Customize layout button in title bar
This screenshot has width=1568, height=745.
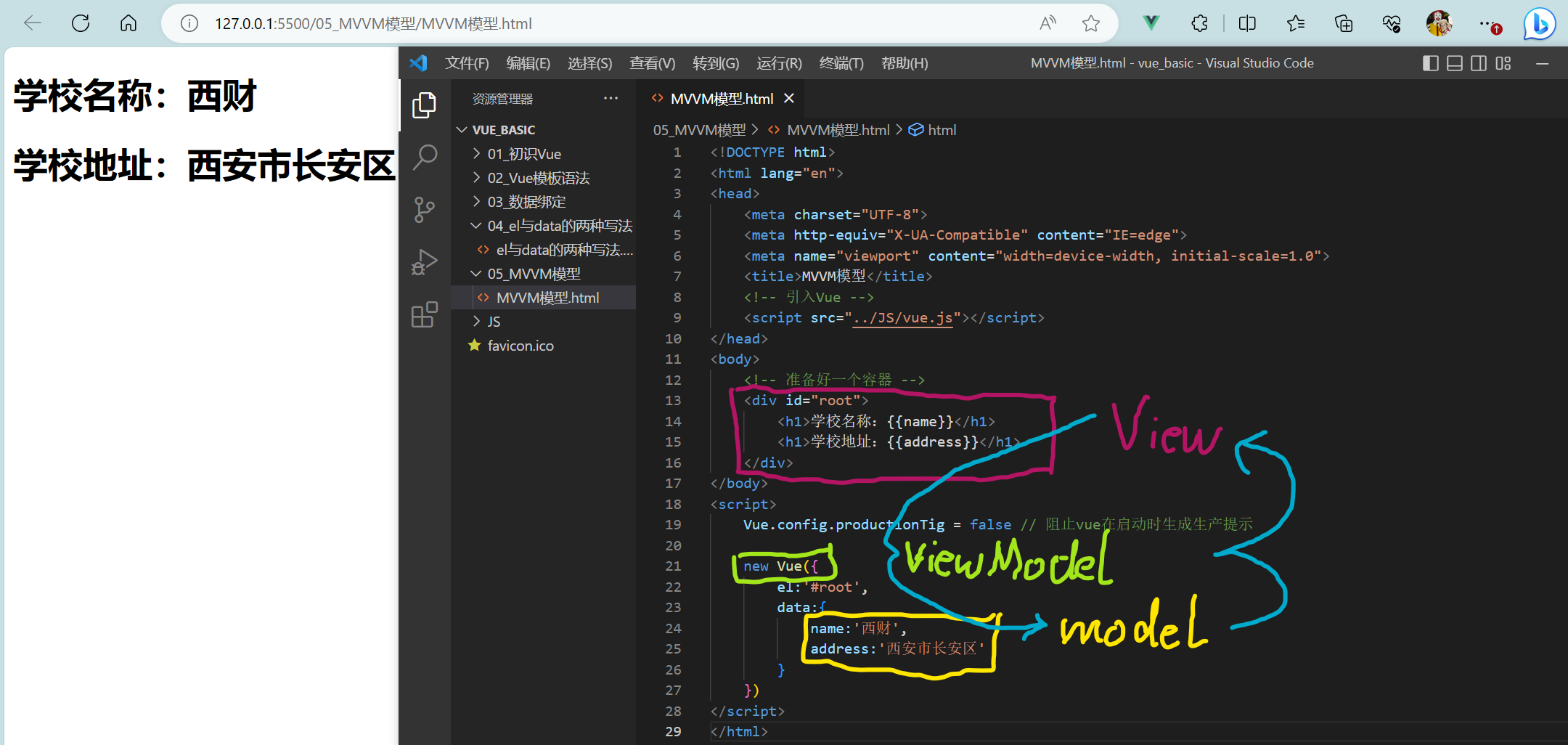(x=1503, y=63)
